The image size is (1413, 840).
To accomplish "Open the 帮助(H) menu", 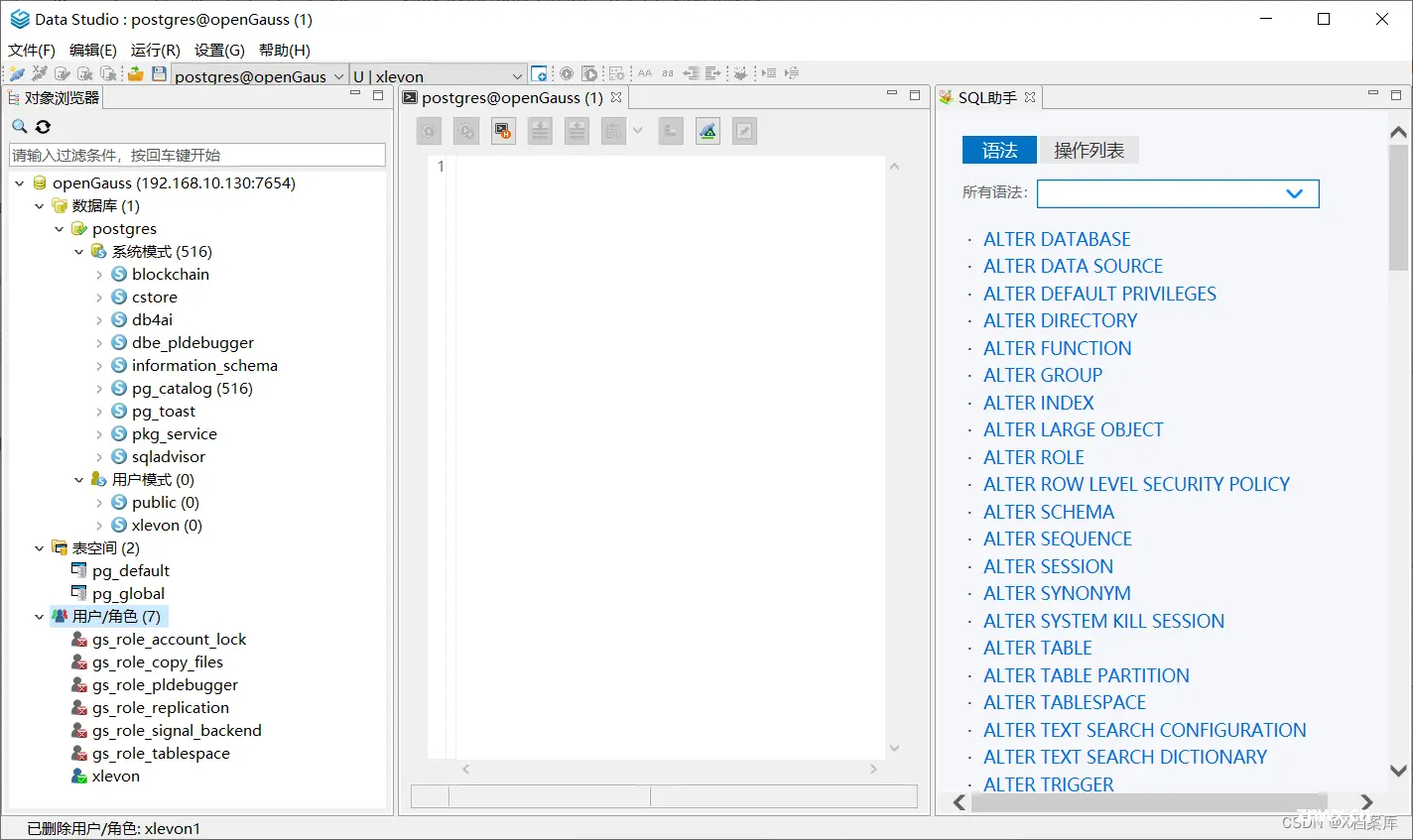I will [285, 50].
